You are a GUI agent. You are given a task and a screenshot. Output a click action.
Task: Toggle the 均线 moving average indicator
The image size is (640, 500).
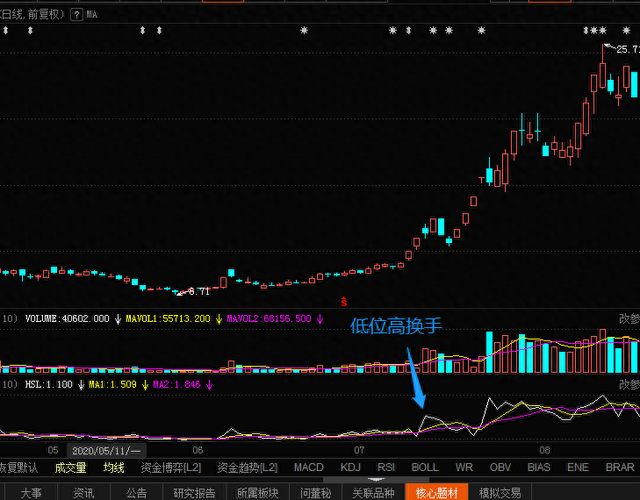[115, 467]
